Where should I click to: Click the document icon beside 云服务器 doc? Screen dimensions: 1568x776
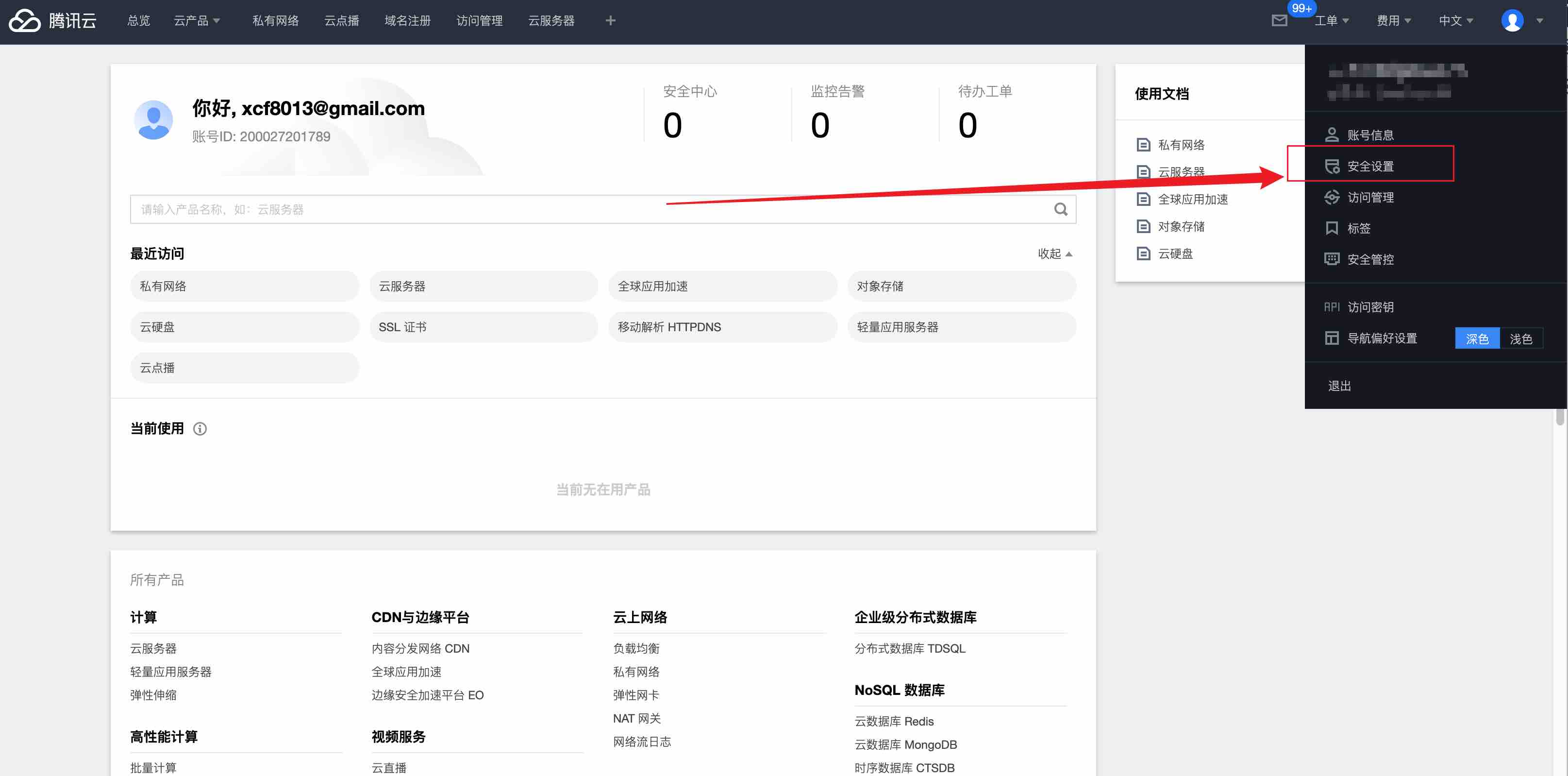coord(1143,172)
